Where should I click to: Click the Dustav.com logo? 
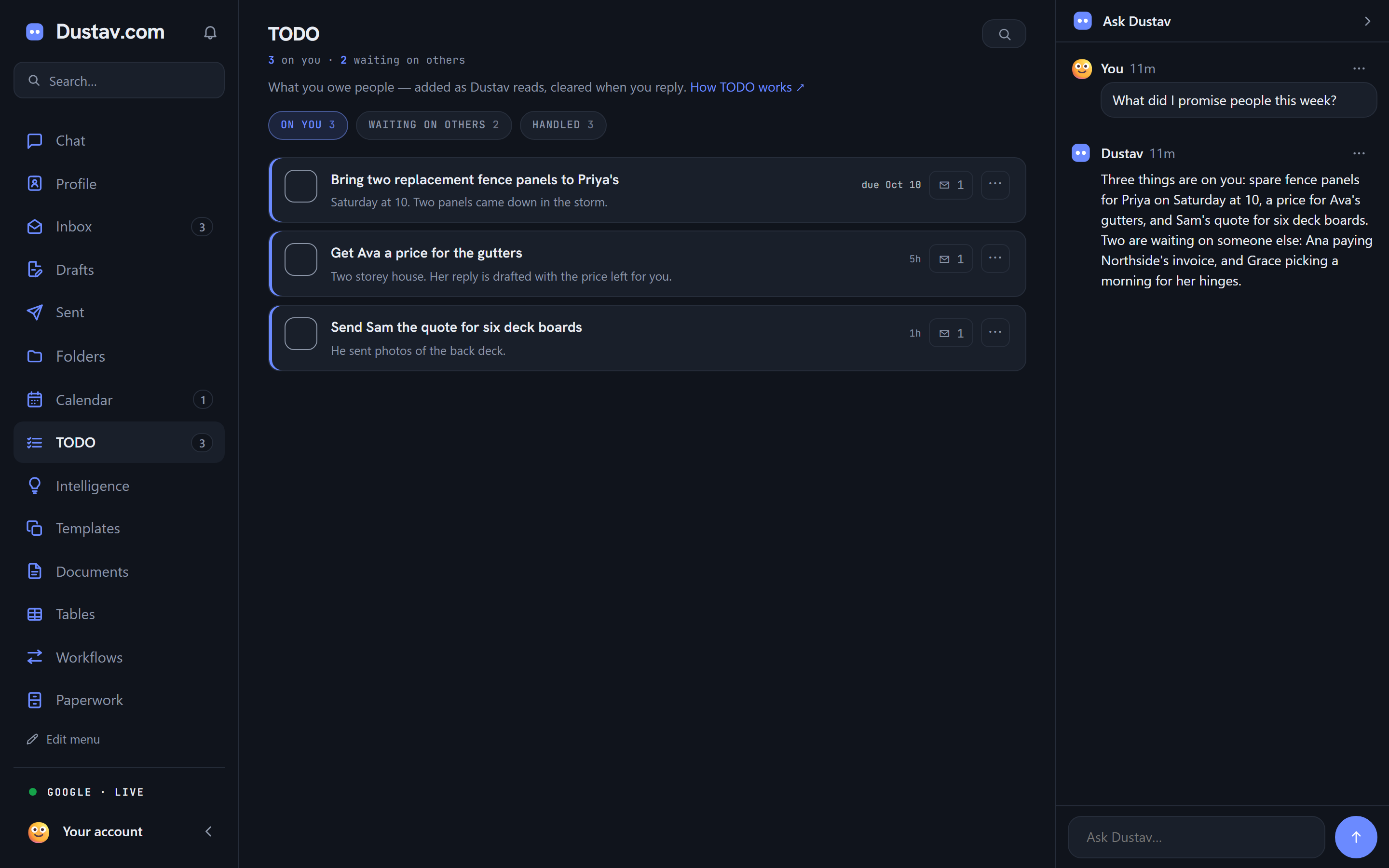[x=95, y=31]
